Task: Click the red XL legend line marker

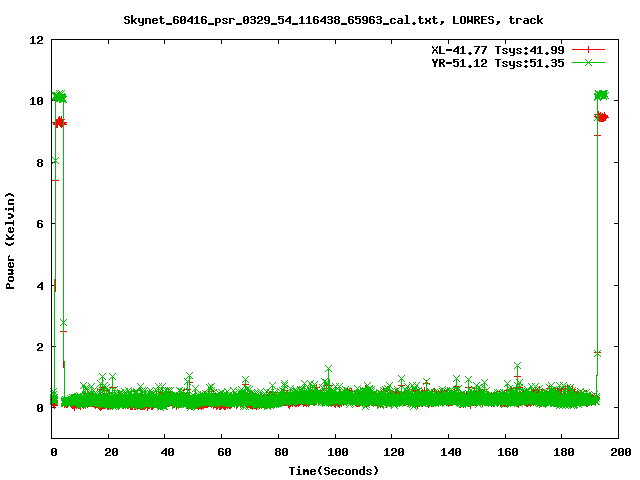Action: tap(588, 50)
